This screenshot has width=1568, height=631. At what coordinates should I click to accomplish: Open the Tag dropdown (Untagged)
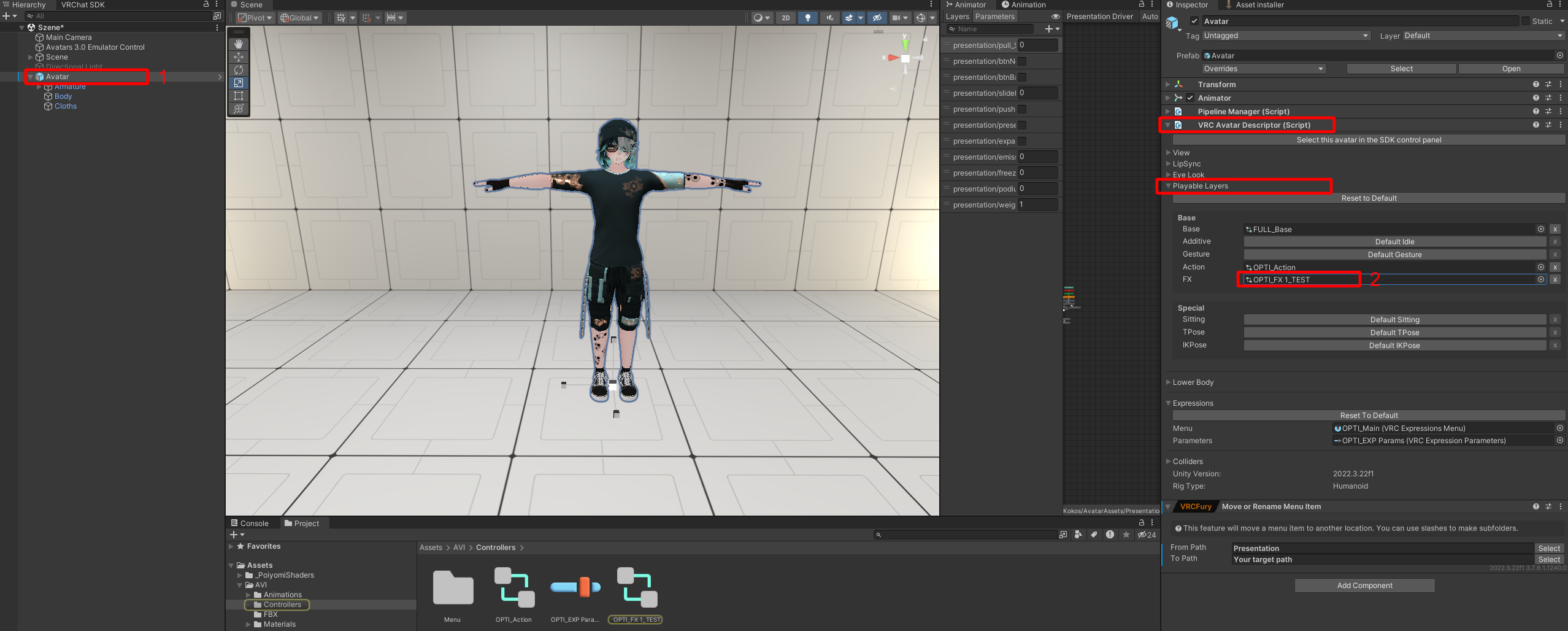pyautogui.click(x=1286, y=36)
